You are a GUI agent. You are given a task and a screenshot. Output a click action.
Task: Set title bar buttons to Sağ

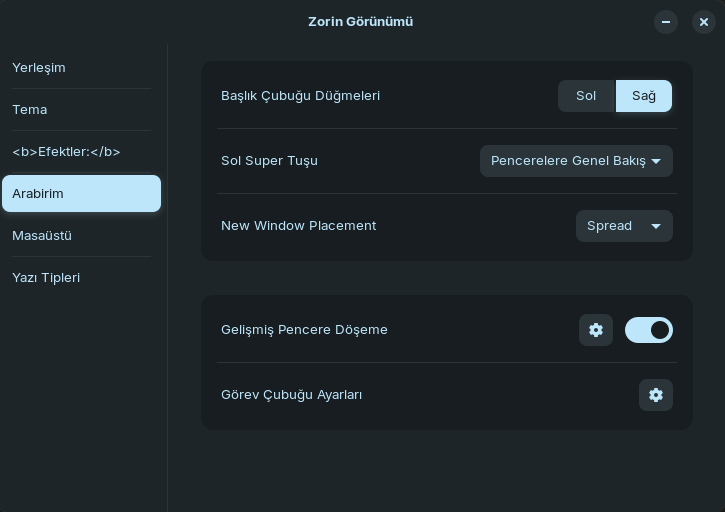644,96
